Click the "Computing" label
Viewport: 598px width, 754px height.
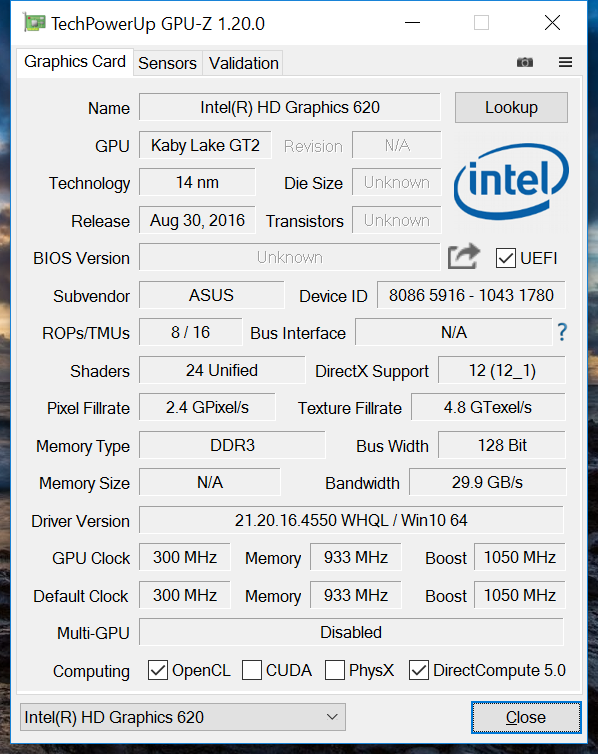[x=91, y=671]
